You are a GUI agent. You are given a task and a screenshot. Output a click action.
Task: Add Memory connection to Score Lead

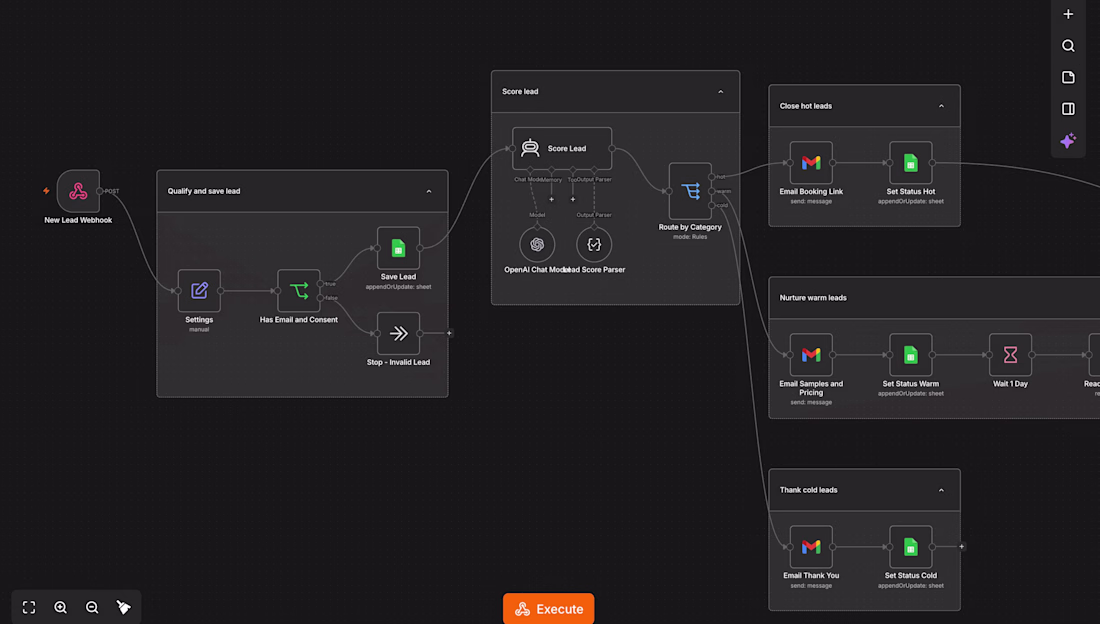pos(551,199)
